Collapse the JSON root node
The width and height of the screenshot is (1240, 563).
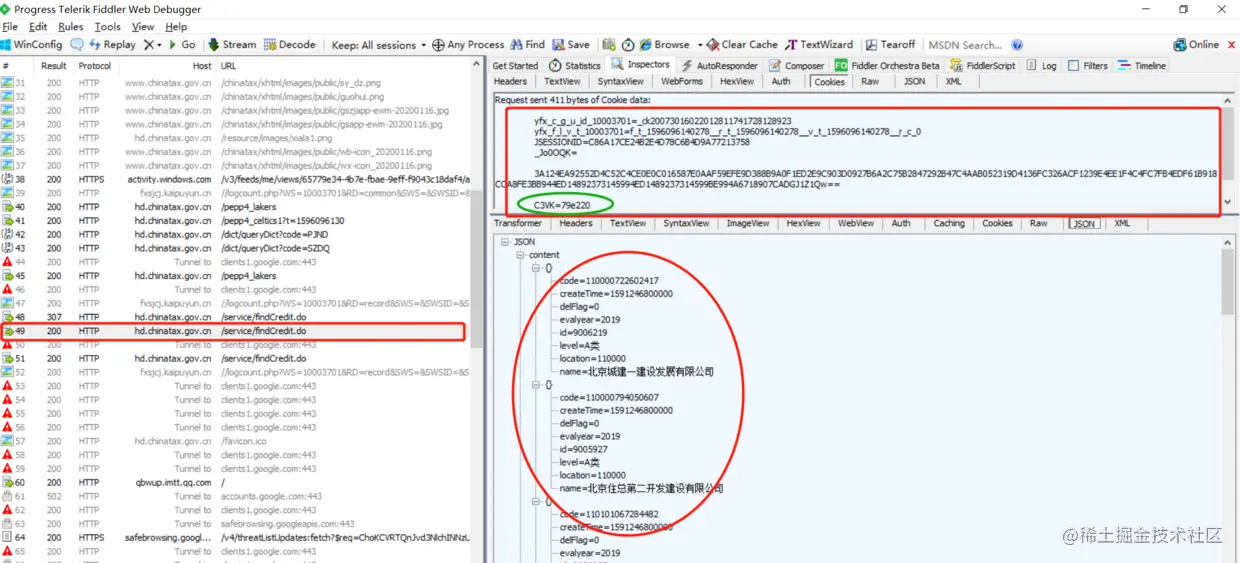point(505,242)
